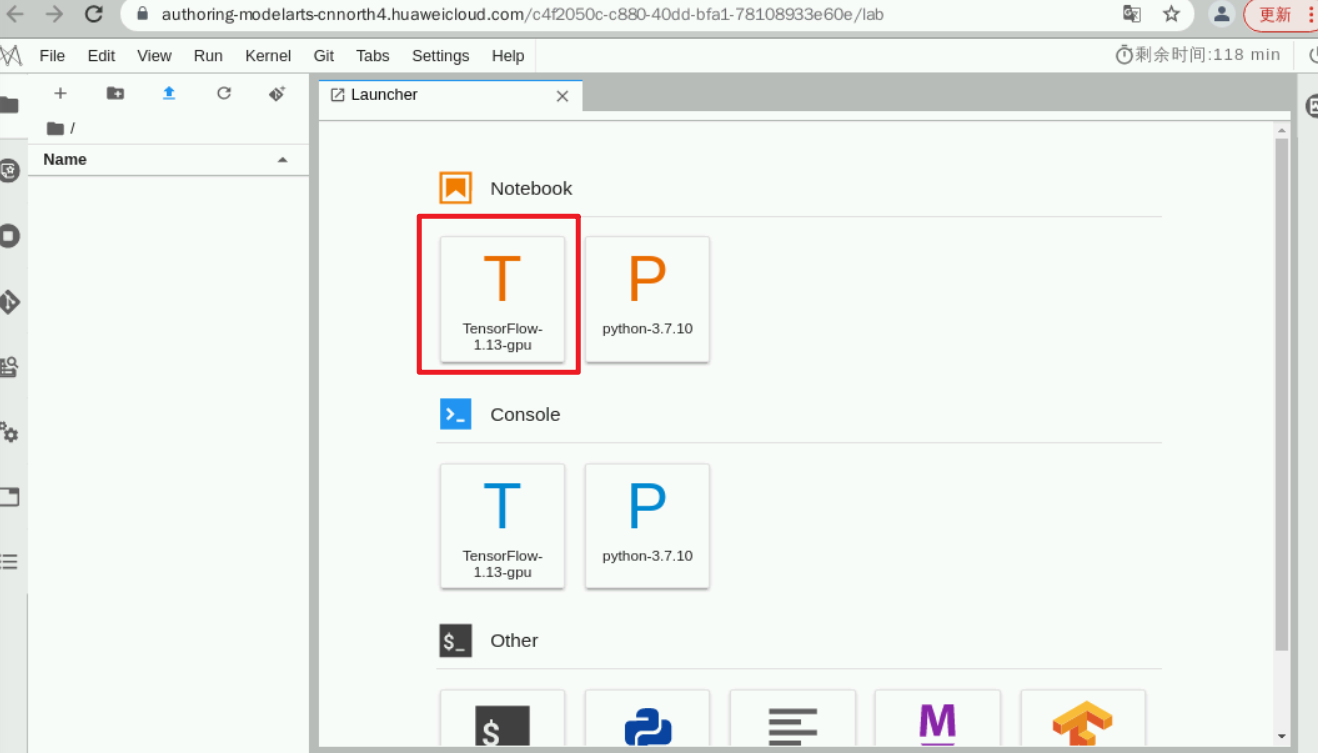Open python-3.7.10 console

click(x=647, y=526)
